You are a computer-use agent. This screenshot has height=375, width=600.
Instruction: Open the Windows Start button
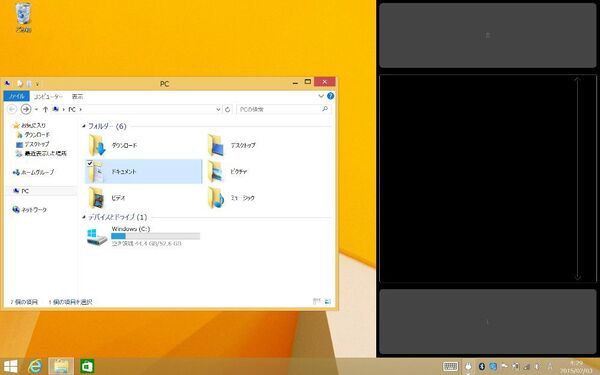(x=10, y=367)
